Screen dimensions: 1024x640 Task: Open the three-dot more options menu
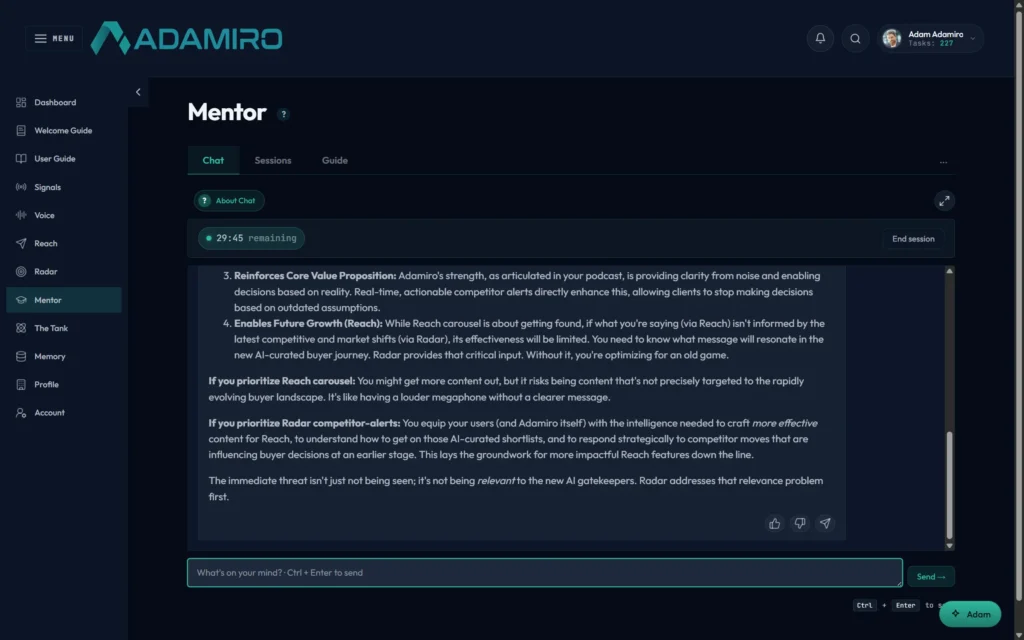(x=943, y=162)
